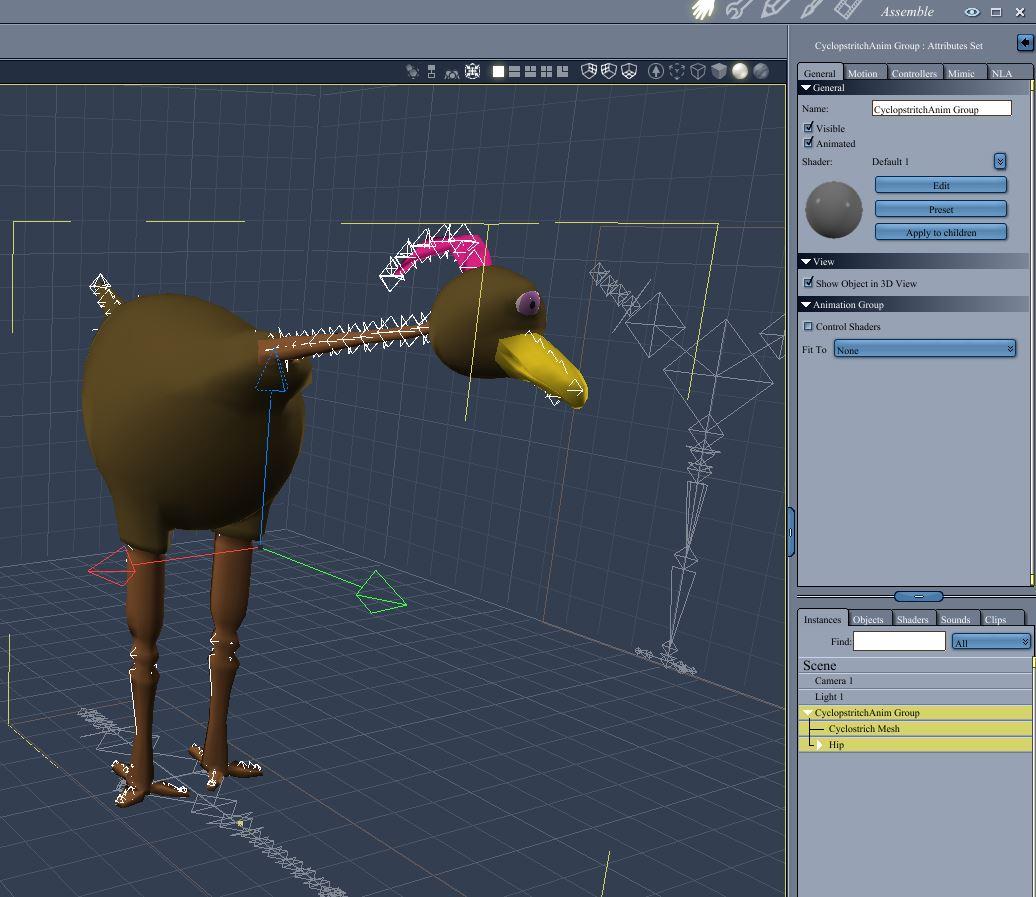This screenshot has height=897, width=1036.
Task: Uncheck the Visible checkbox
Action: click(x=808, y=127)
